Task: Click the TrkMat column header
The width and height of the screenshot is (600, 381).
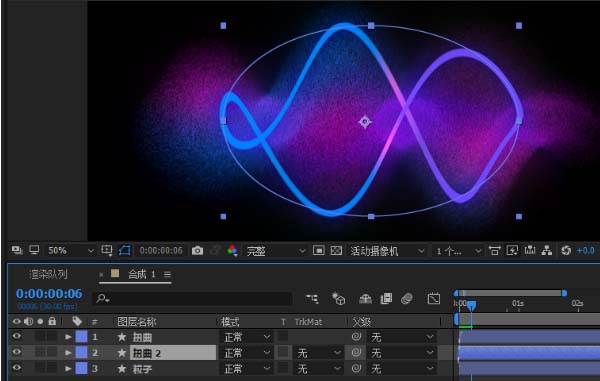Action: click(x=308, y=322)
